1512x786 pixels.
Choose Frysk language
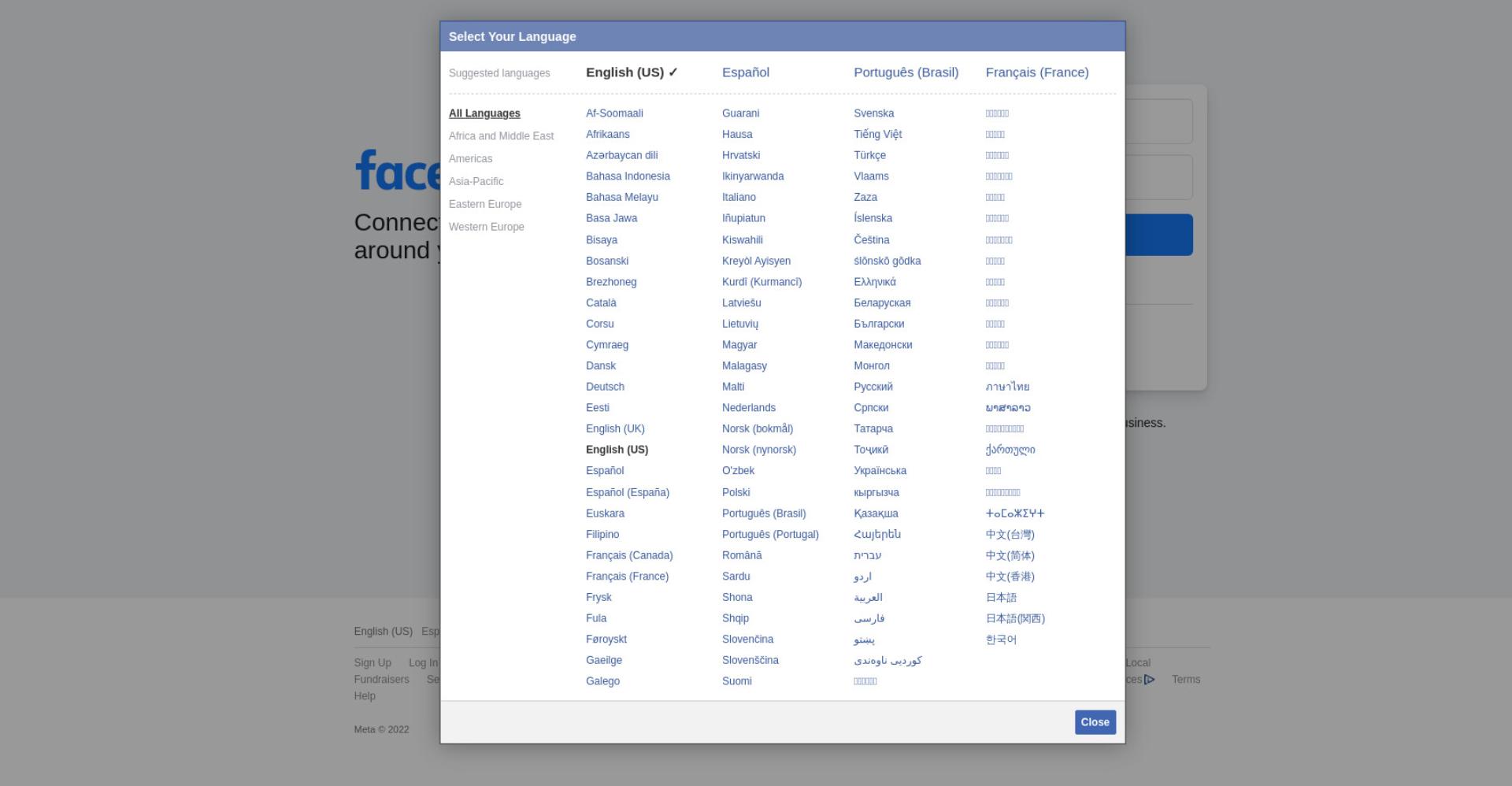coord(598,598)
